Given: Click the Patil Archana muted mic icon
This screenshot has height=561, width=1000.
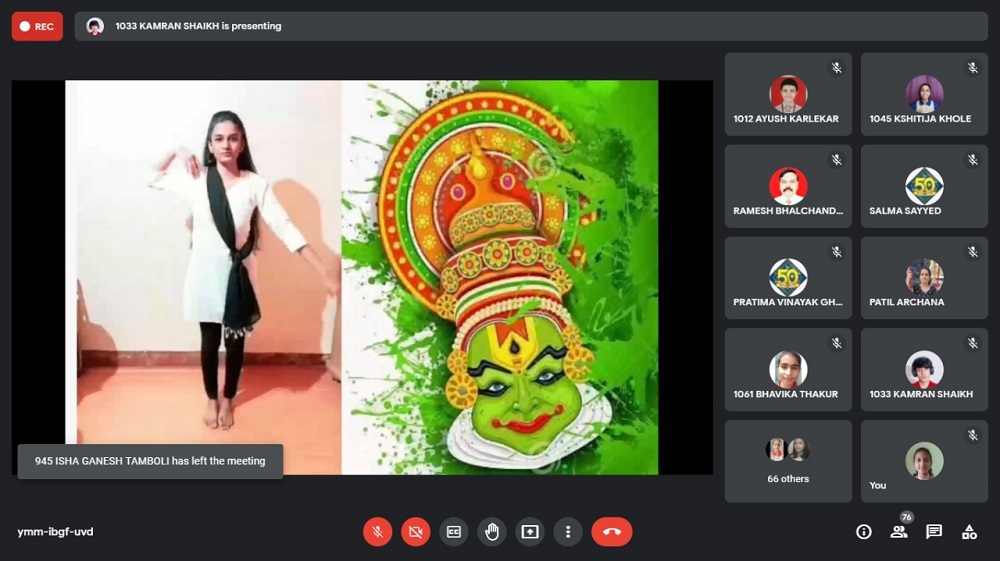Looking at the screenshot, I should pyautogui.click(x=972, y=252).
